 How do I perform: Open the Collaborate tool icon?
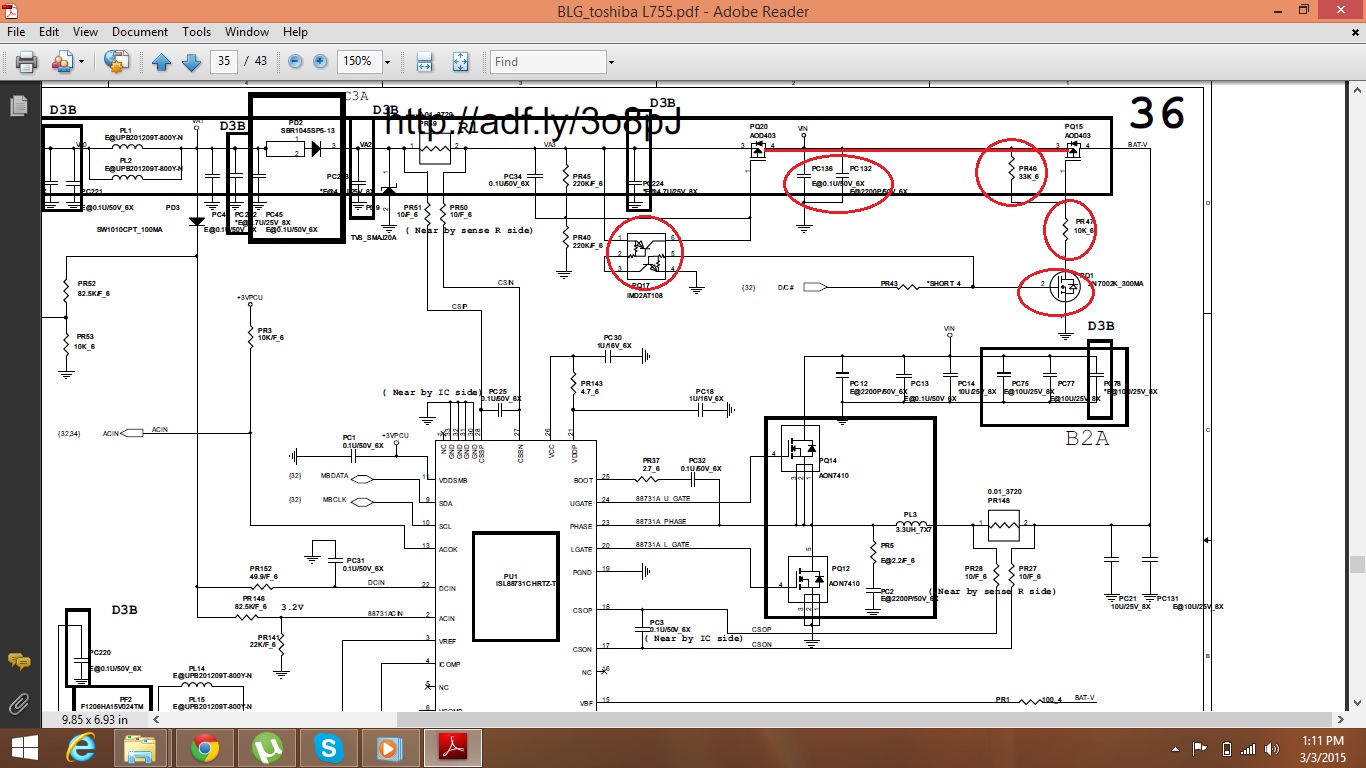pos(62,62)
